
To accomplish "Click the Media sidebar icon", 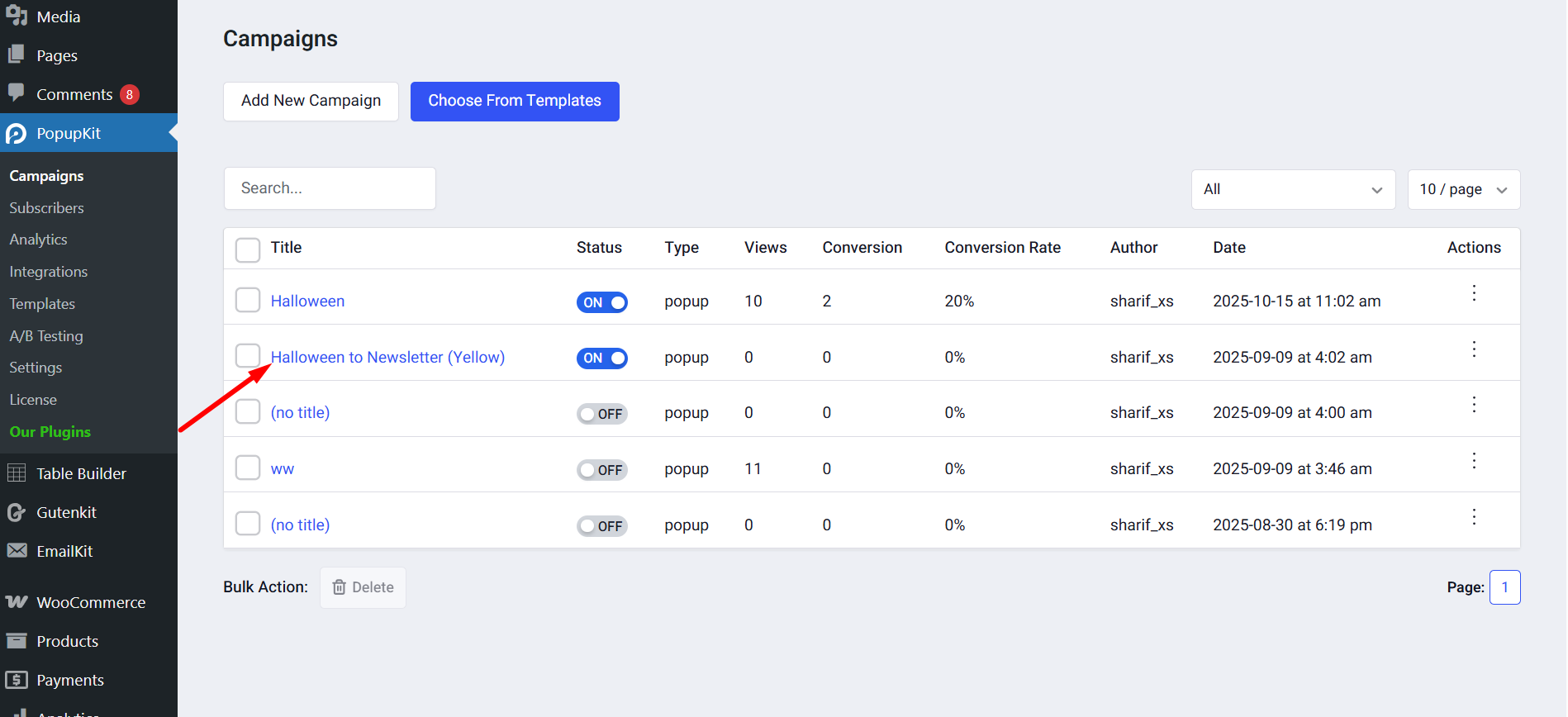I will (17, 16).
